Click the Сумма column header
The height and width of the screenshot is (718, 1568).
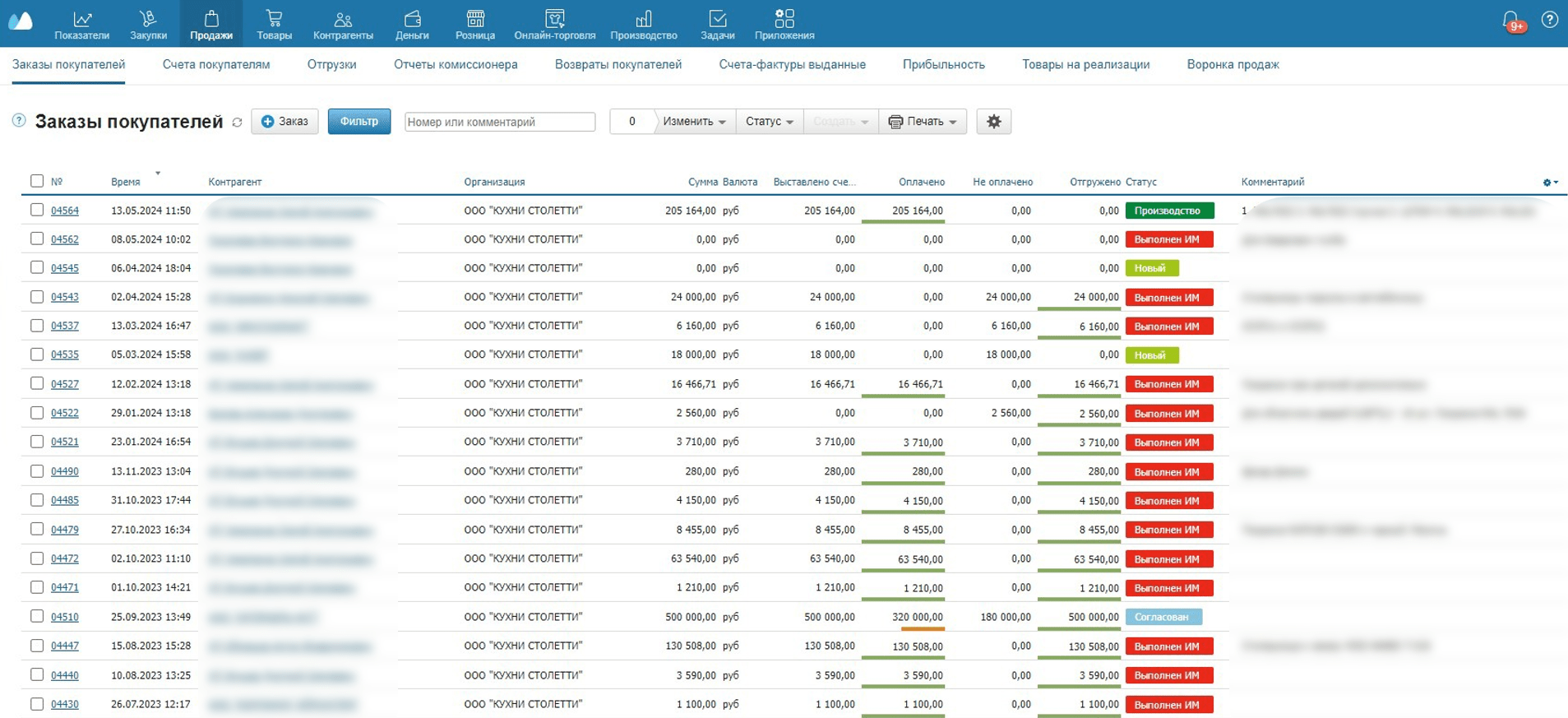coord(702,182)
